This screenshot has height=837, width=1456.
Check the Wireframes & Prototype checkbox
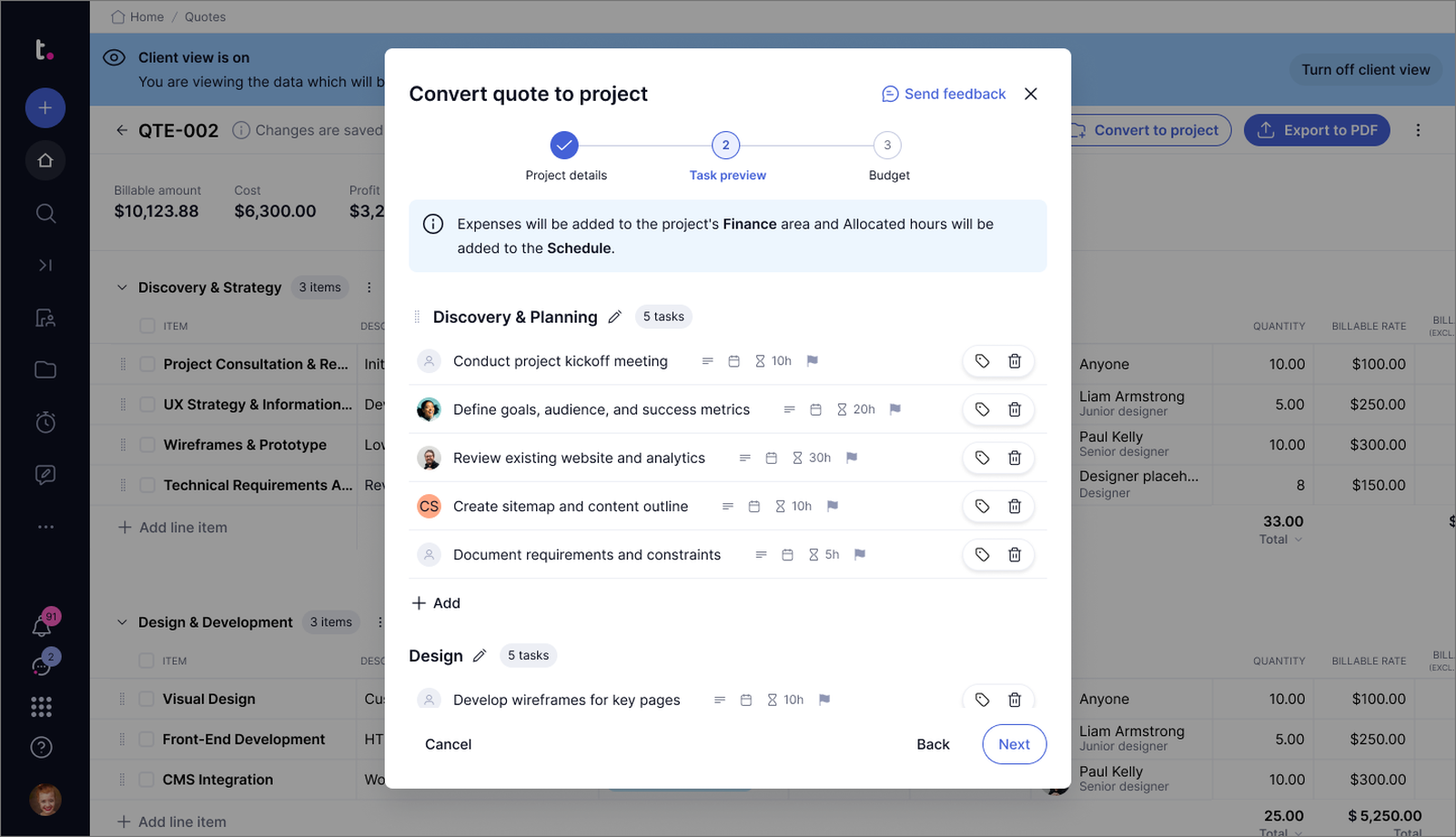pyautogui.click(x=147, y=445)
